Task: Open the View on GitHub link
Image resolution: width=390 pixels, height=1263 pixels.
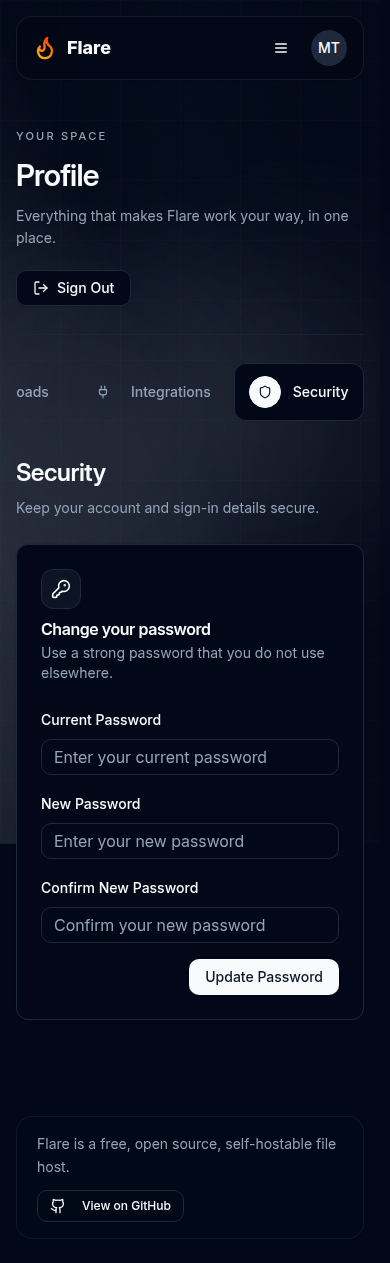Action: pos(110,1206)
